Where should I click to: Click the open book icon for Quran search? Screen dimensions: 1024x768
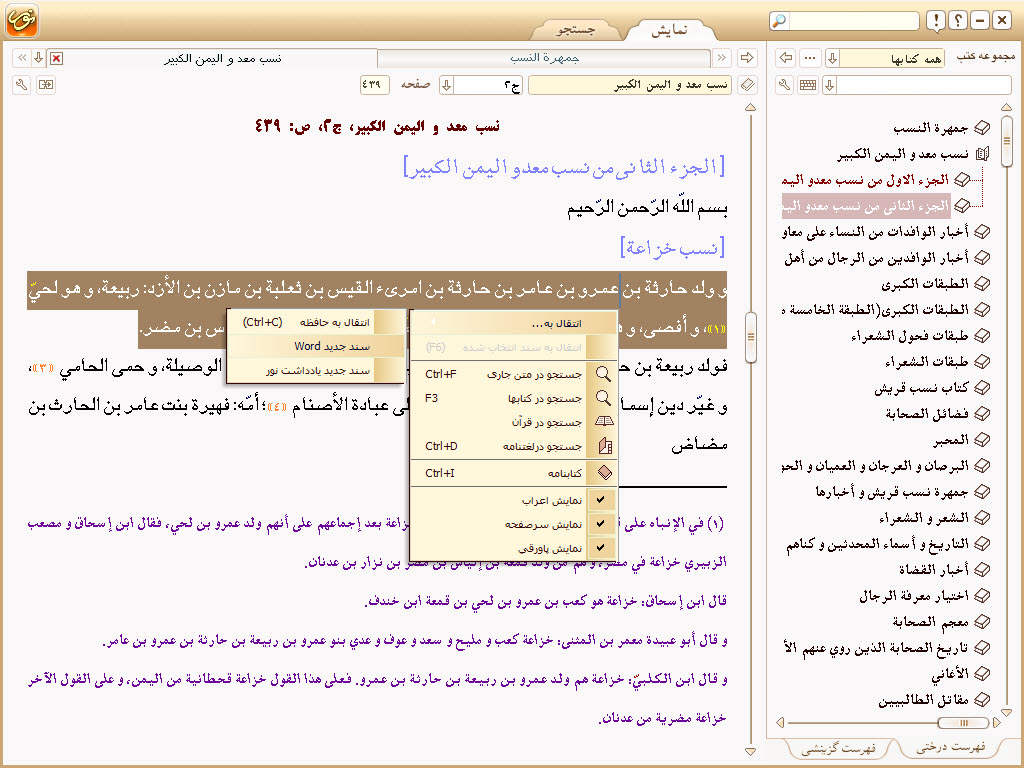(x=604, y=422)
